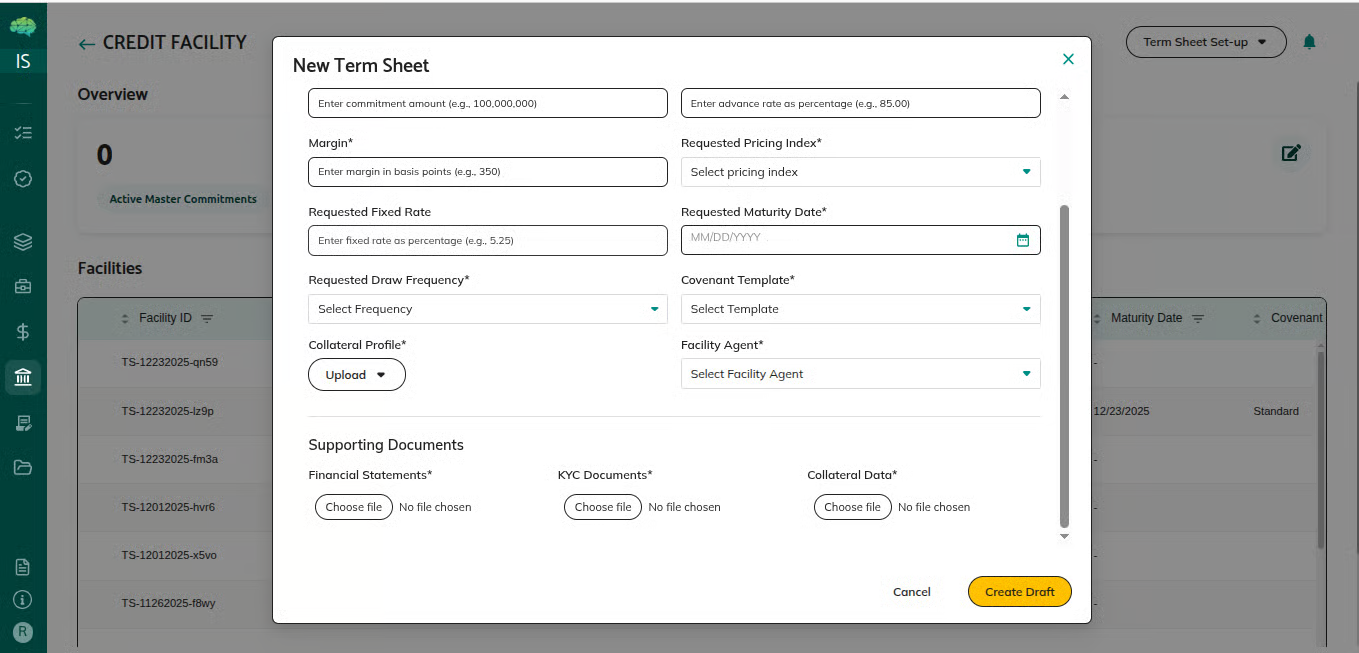Open the Term Sheet Set-up menu
Viewport: 1359px width, 653px height.
point(1205,42)
